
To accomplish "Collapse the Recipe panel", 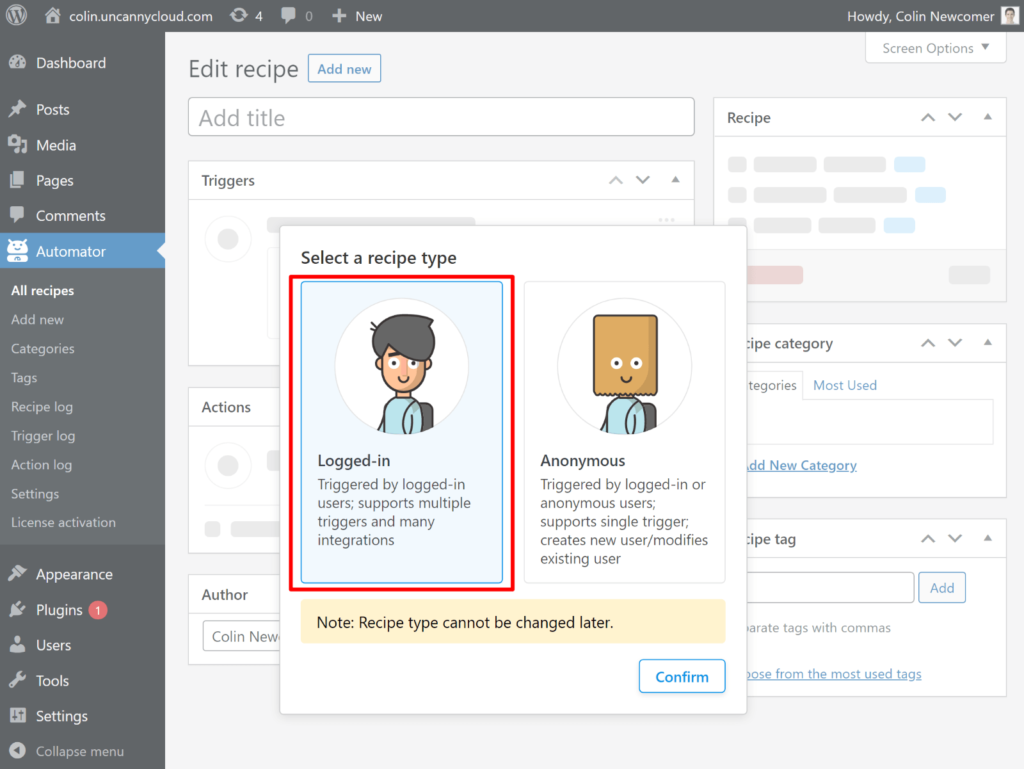I will (x=987, y=118).
